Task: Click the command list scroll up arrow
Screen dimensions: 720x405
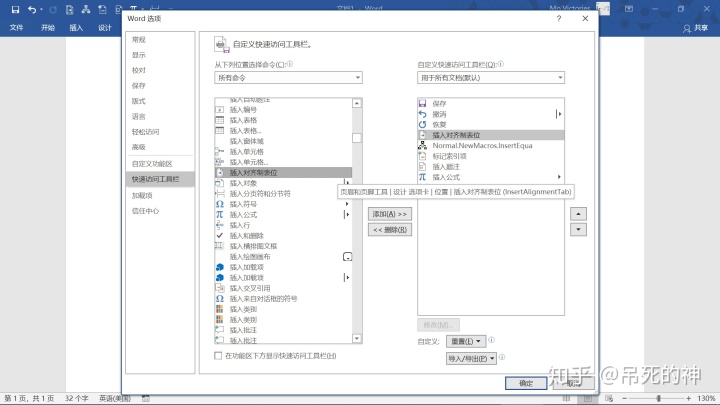Action: (x=357, y=103)
